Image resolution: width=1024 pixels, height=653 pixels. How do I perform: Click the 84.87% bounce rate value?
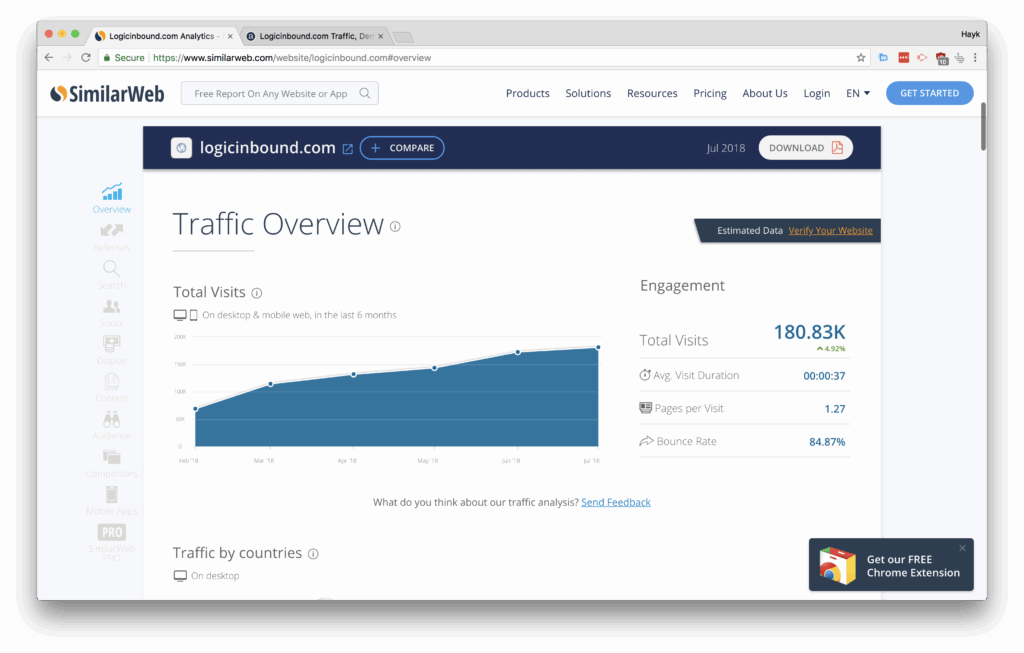coord(827,442)
